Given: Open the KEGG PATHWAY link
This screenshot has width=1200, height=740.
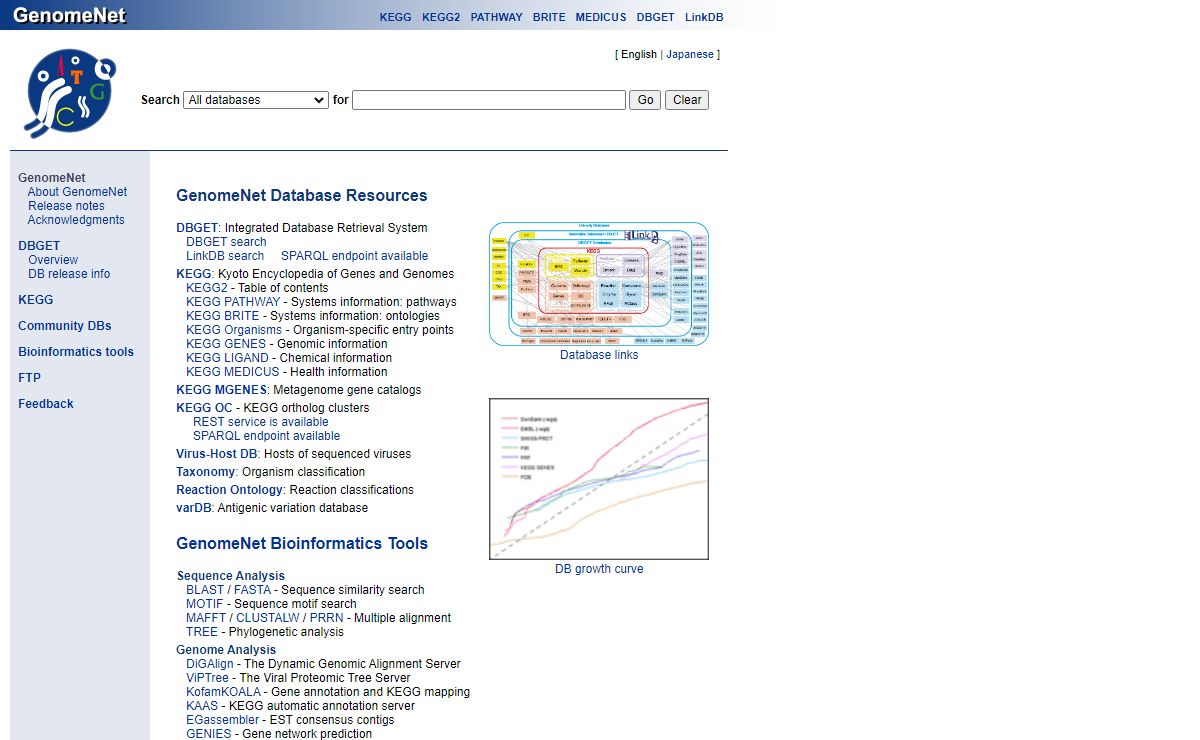Looking at the screenshot, I should click(x=233, y=302).
